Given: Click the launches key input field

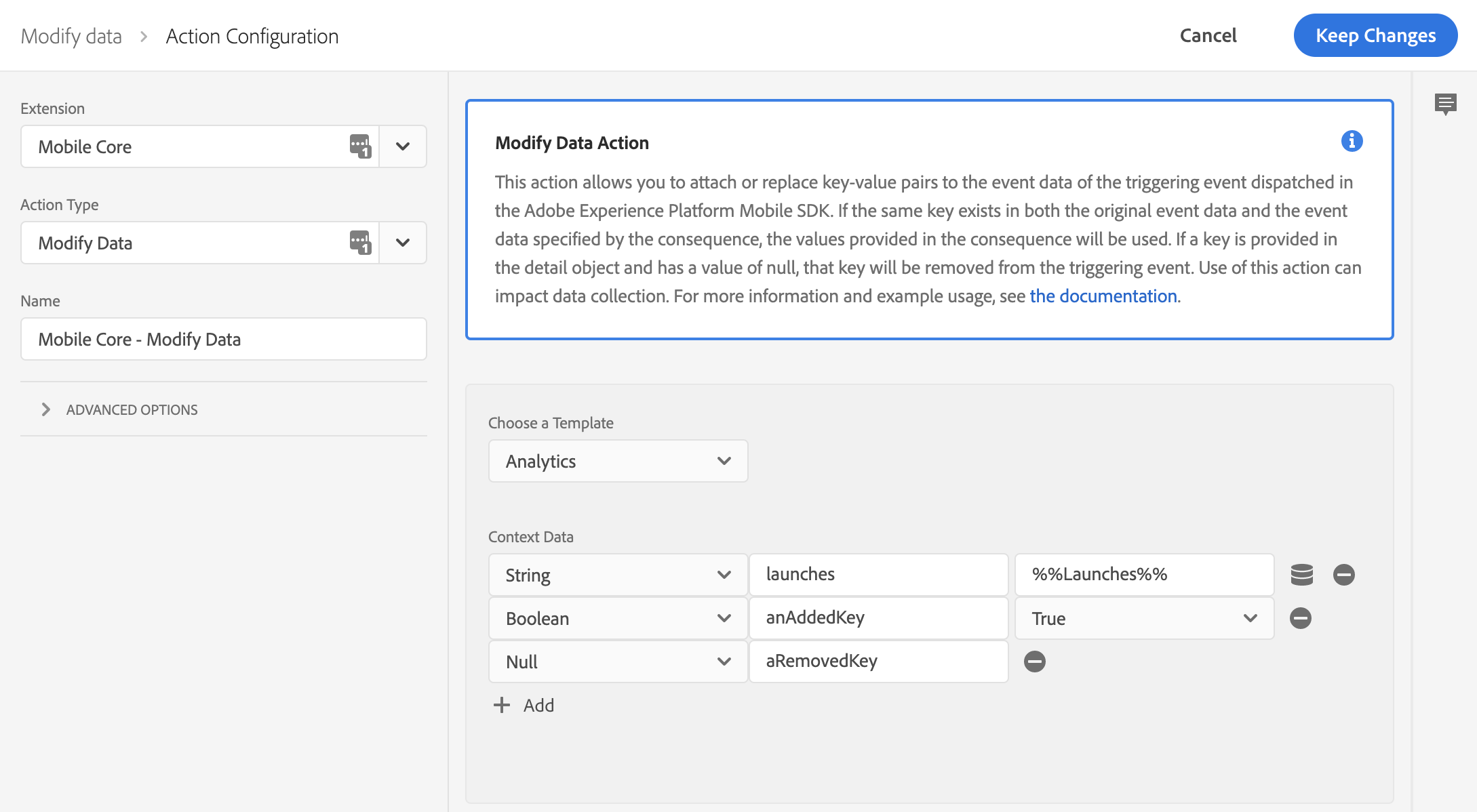Looking at the screenshot, I should pos(878,575).
